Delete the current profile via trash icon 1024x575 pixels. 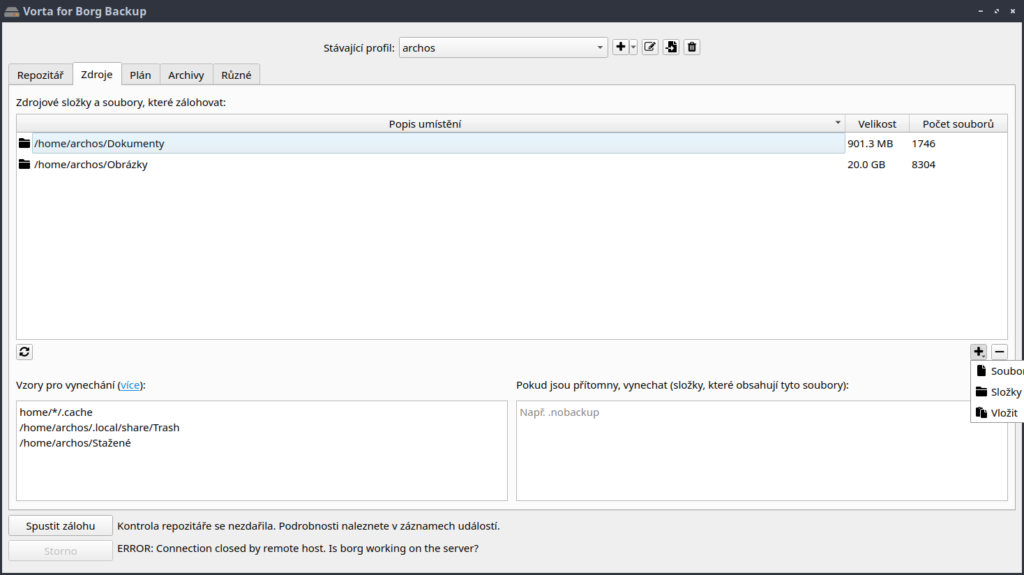pyautogui.click(x=692, y=47)
